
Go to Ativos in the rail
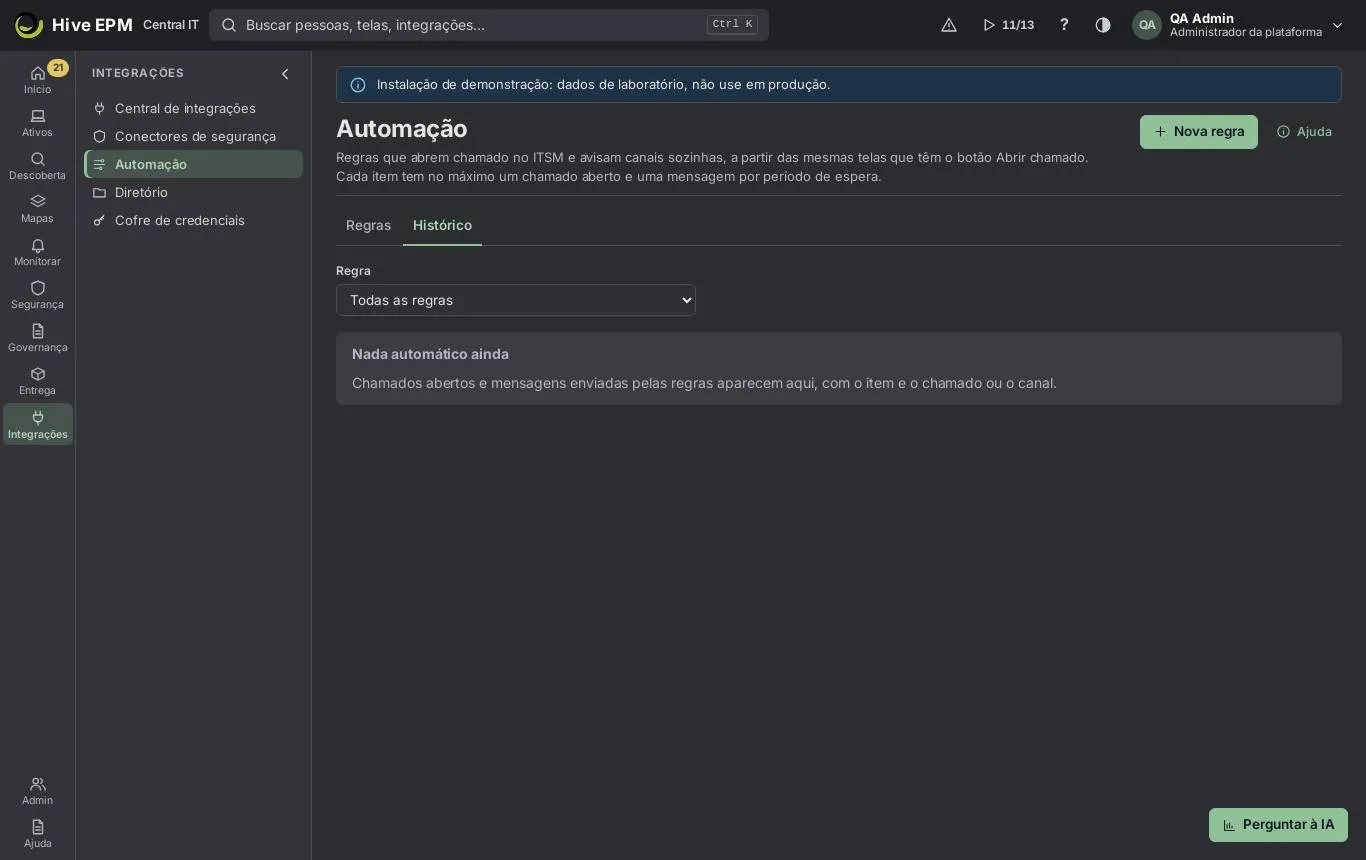(x=37, y=123)
